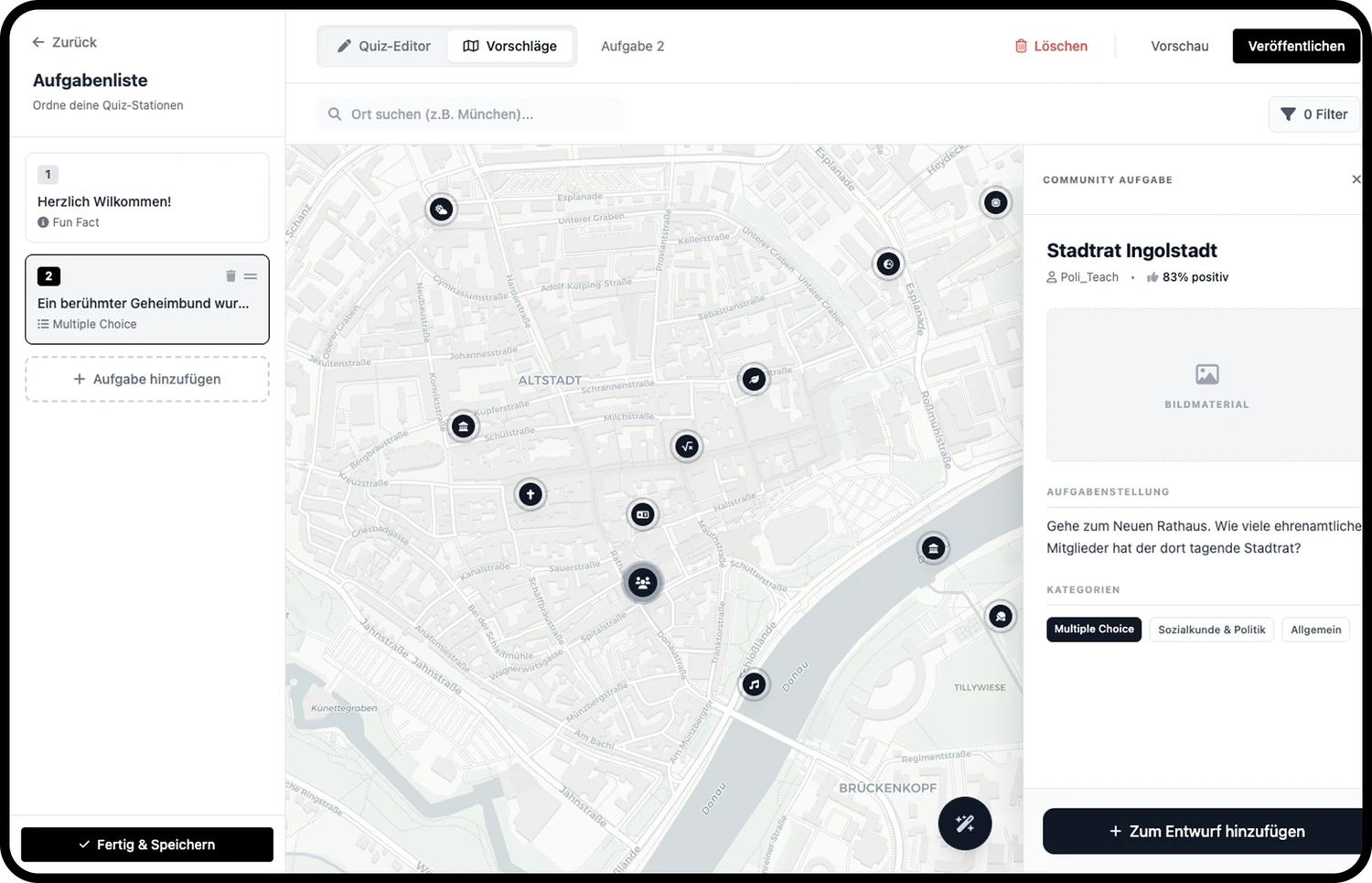
Task: Focus the Ort suchen search field
Action: [470, 114]
